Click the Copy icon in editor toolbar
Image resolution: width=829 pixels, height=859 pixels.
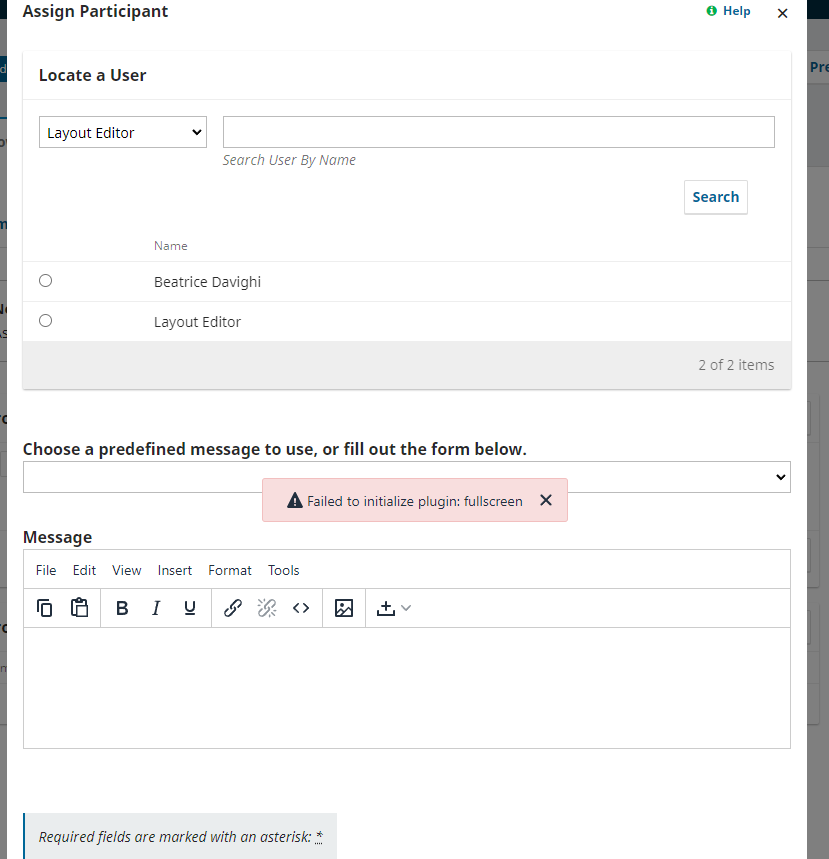[45, 608]
